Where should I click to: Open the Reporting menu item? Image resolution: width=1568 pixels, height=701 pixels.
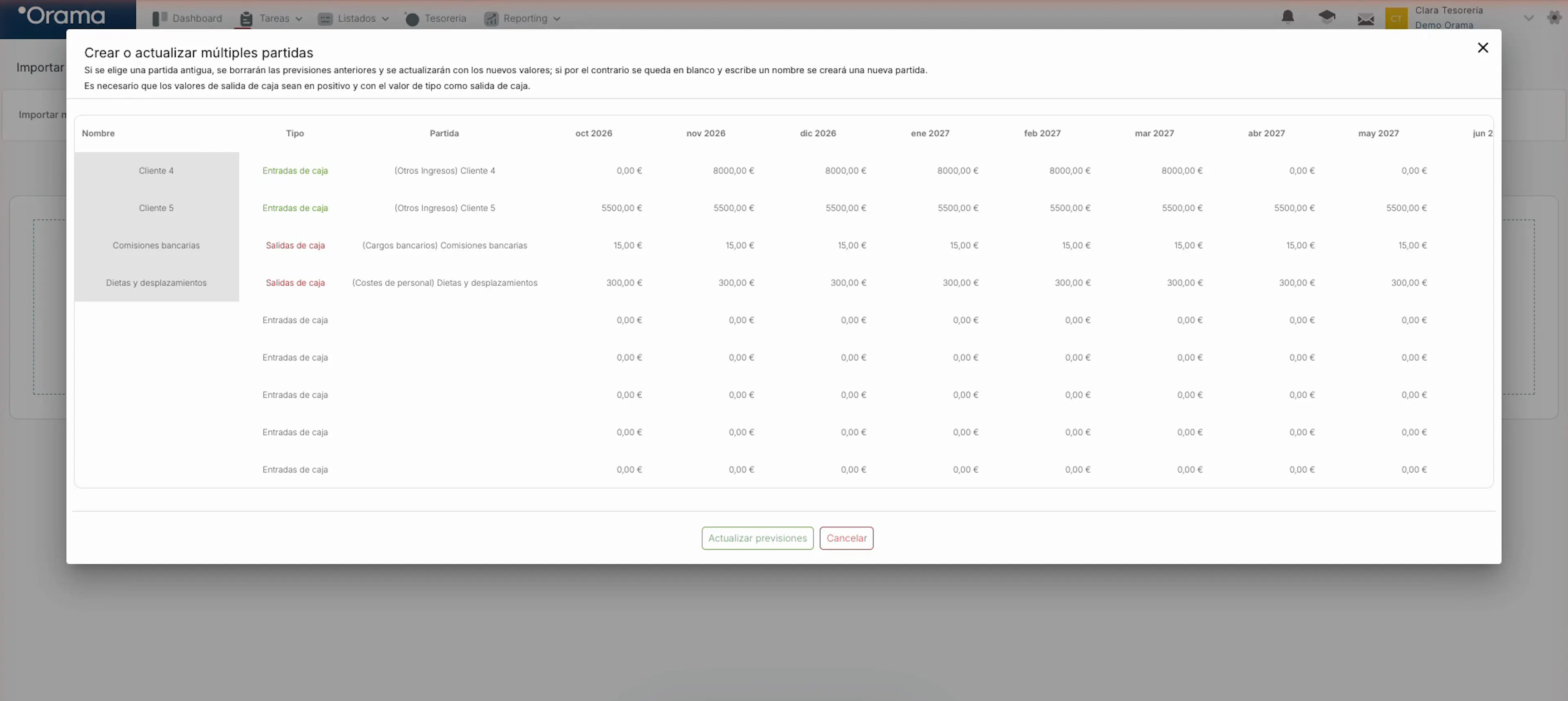pyautogui.click(x=525, y=18)
